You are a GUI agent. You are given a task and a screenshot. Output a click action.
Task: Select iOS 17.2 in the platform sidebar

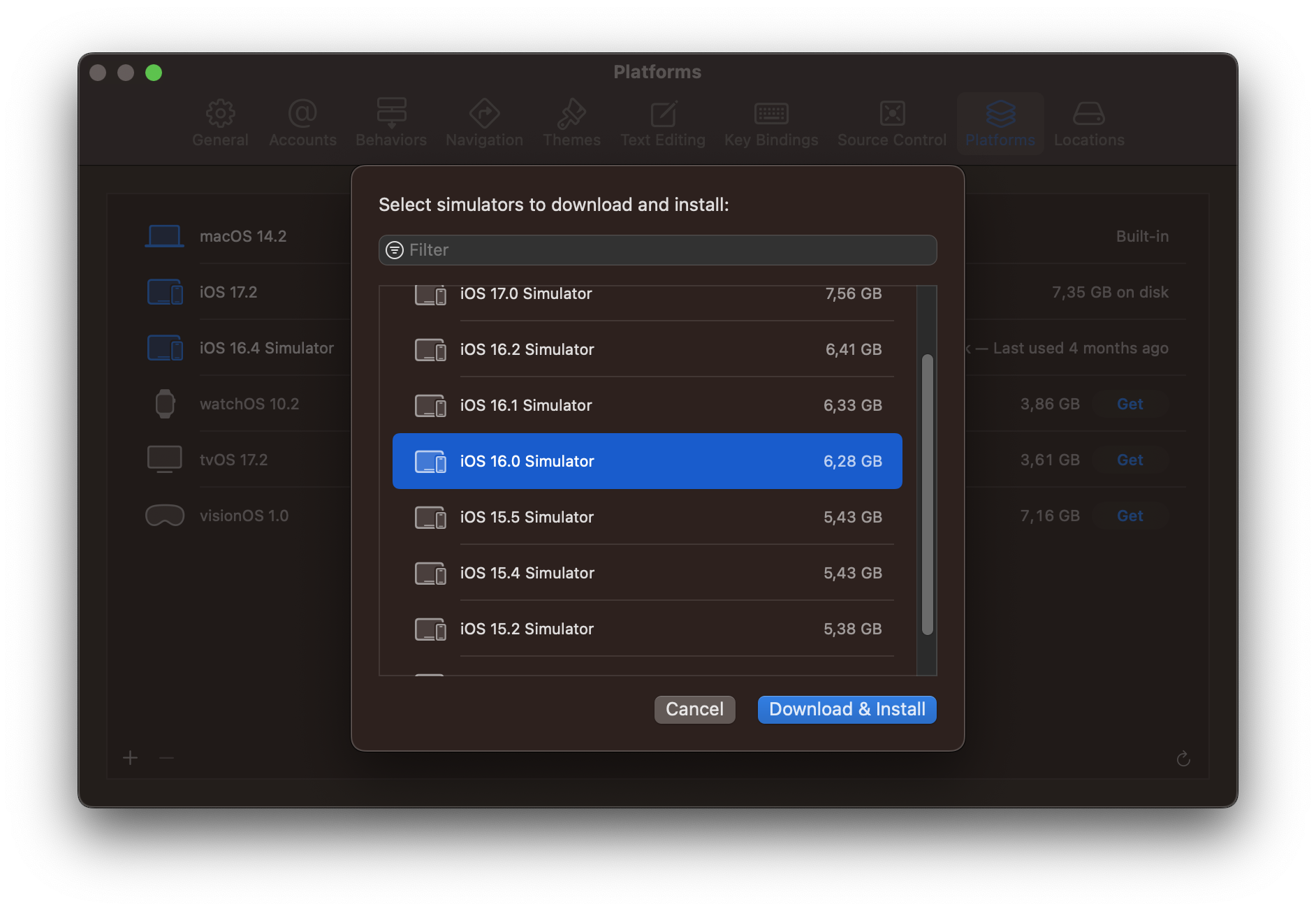pyautogui.click(x=228, y=291)
